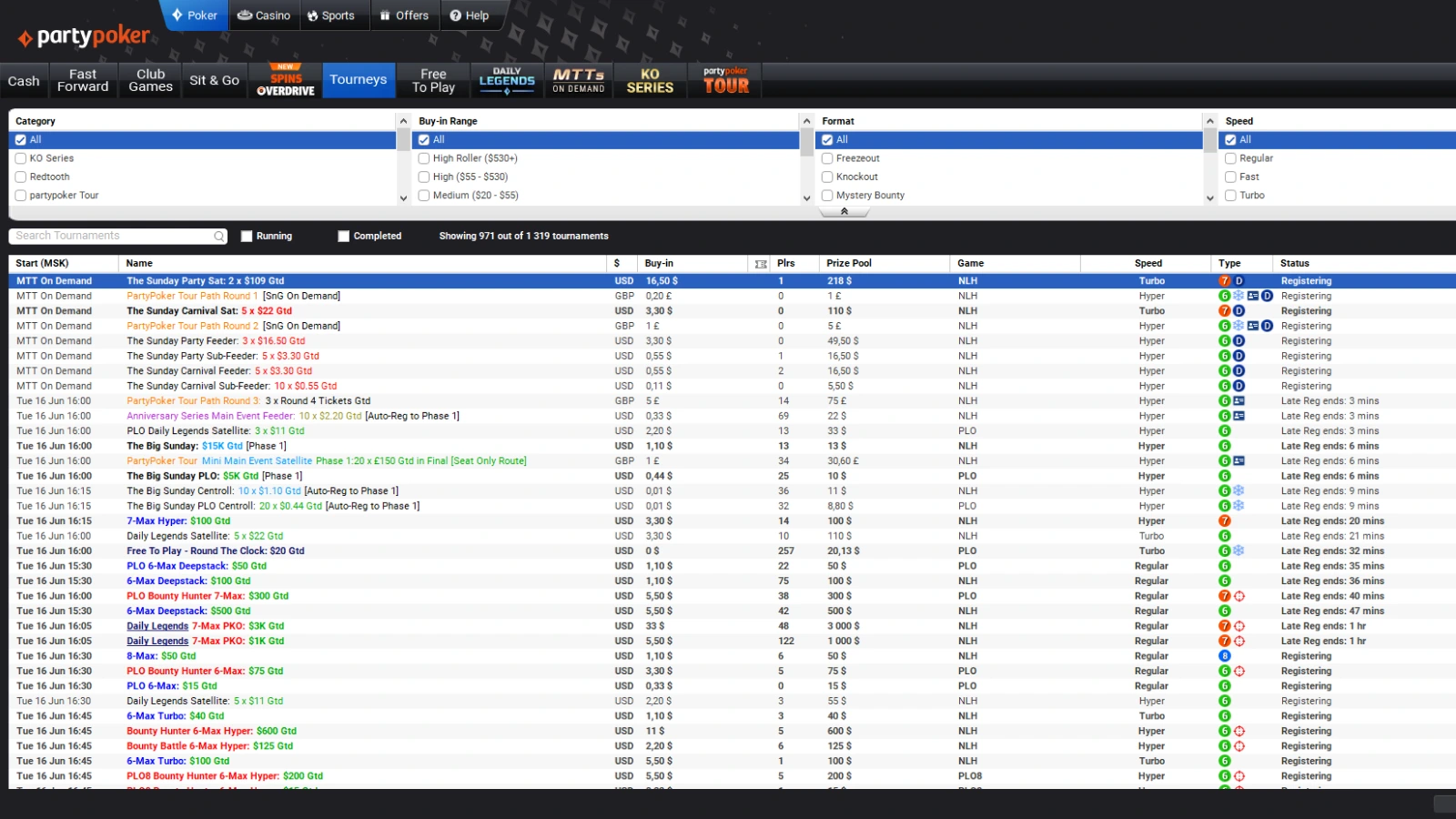Click Category list scroll-up arrow
The width and height of the screenshot is (1456, 819).
pos(403,121)
